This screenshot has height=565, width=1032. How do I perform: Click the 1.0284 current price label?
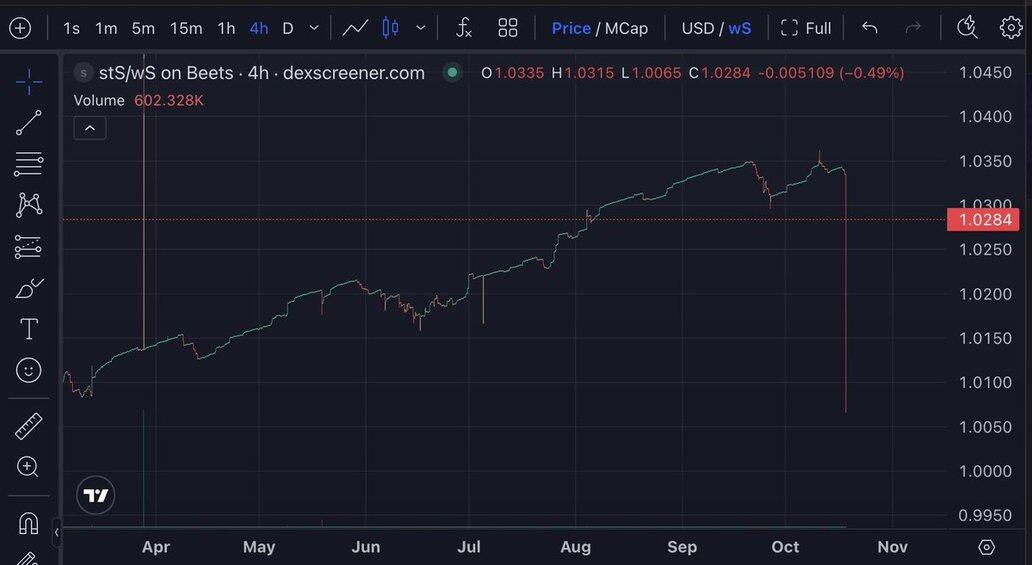click(x=984, y=220)
